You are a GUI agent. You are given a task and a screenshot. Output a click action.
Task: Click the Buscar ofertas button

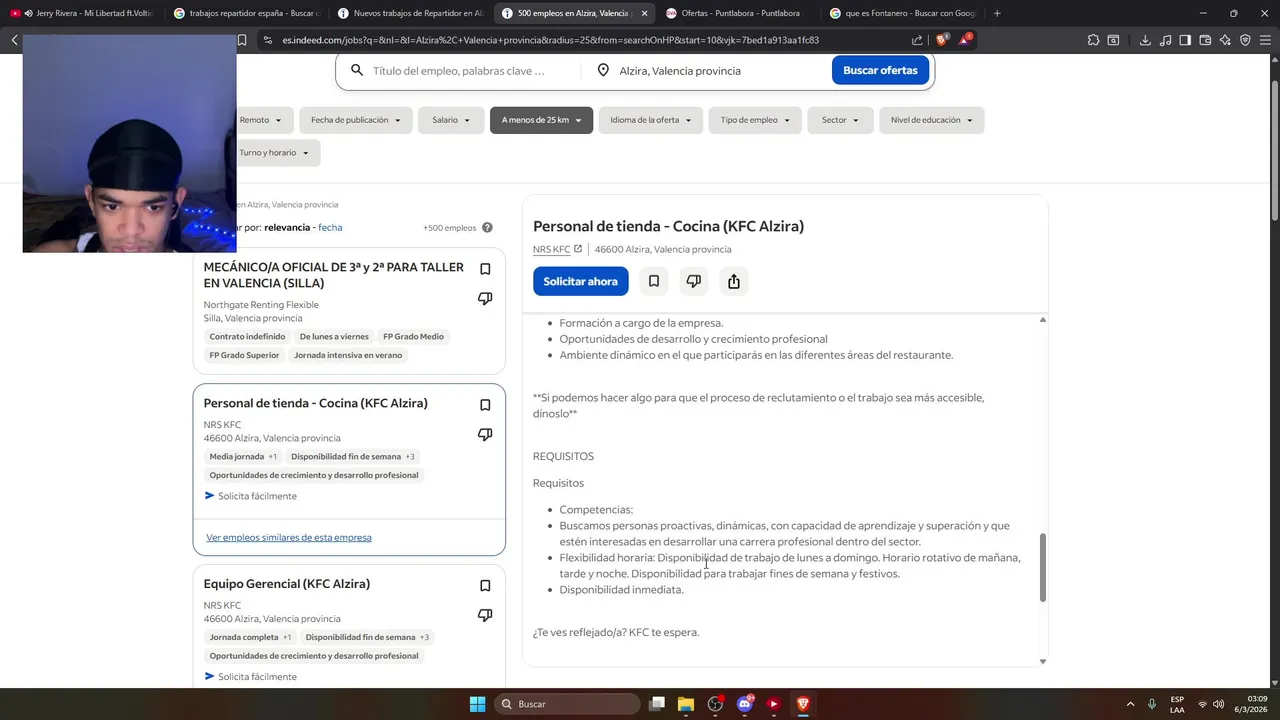(880, 70)
